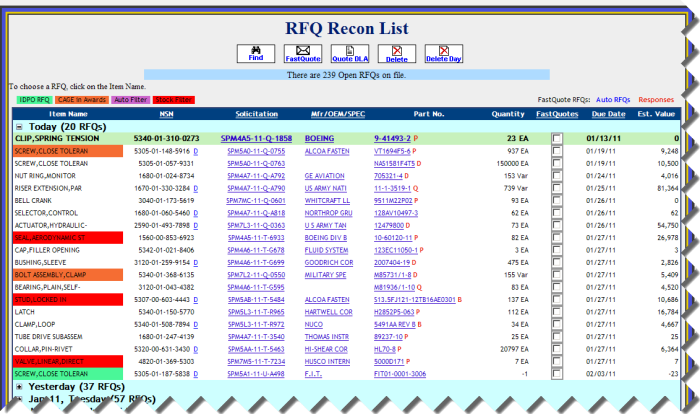Open Responses link
The image size is (700, 414).
point(656,100)
